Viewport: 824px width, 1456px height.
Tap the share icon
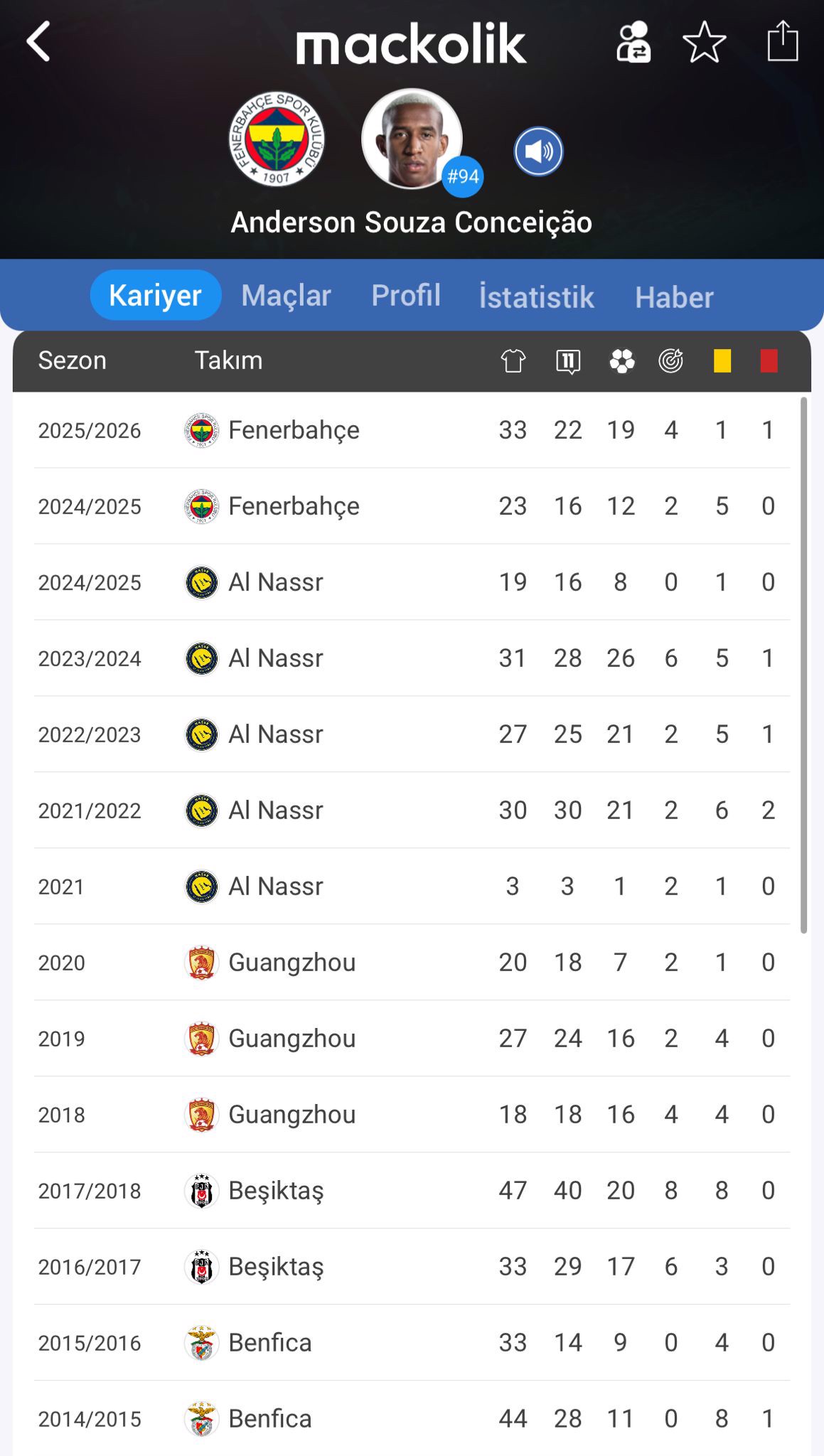point(782,42)
